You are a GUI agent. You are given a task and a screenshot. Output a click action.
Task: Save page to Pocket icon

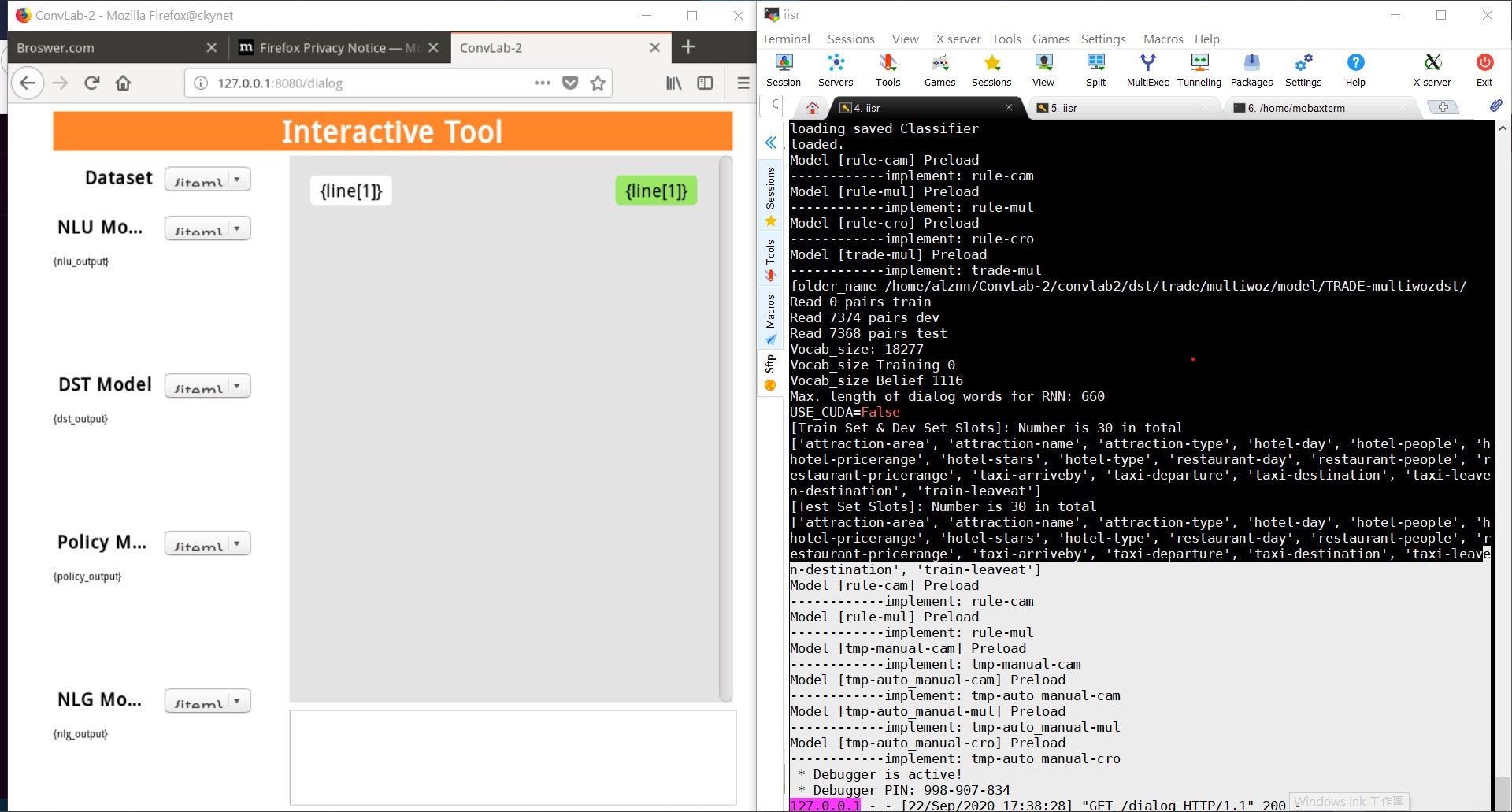(570, 83)
